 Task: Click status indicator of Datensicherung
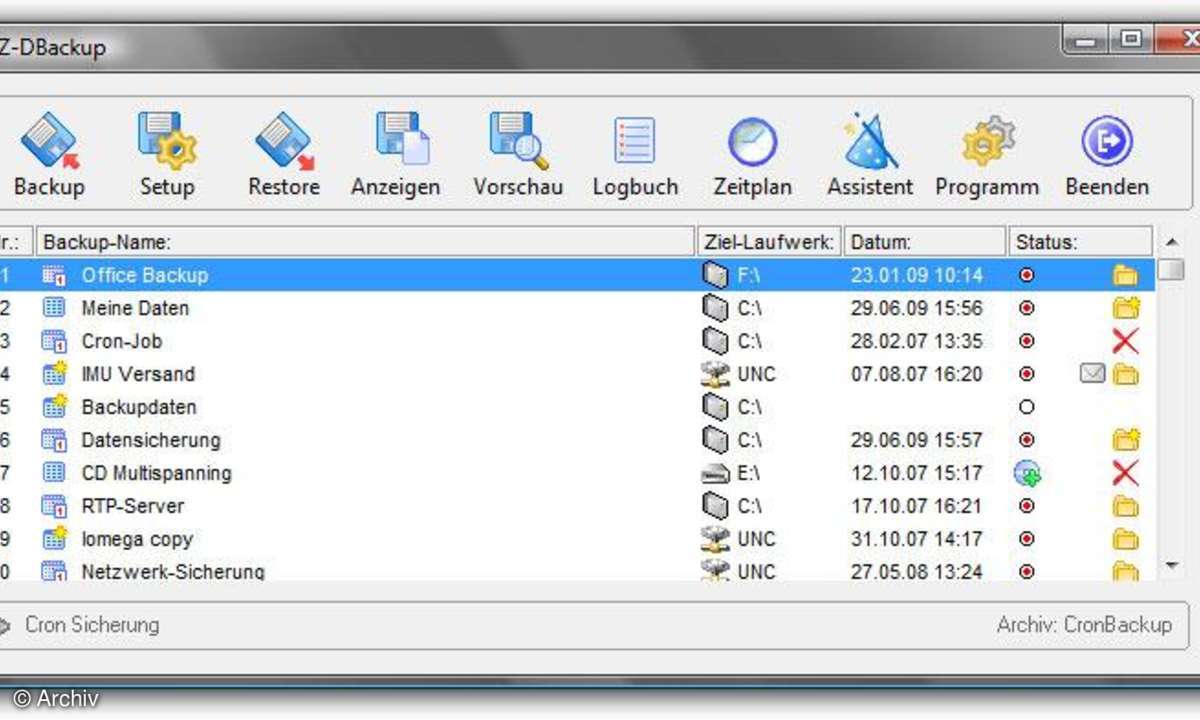(x=1026, y=440)
